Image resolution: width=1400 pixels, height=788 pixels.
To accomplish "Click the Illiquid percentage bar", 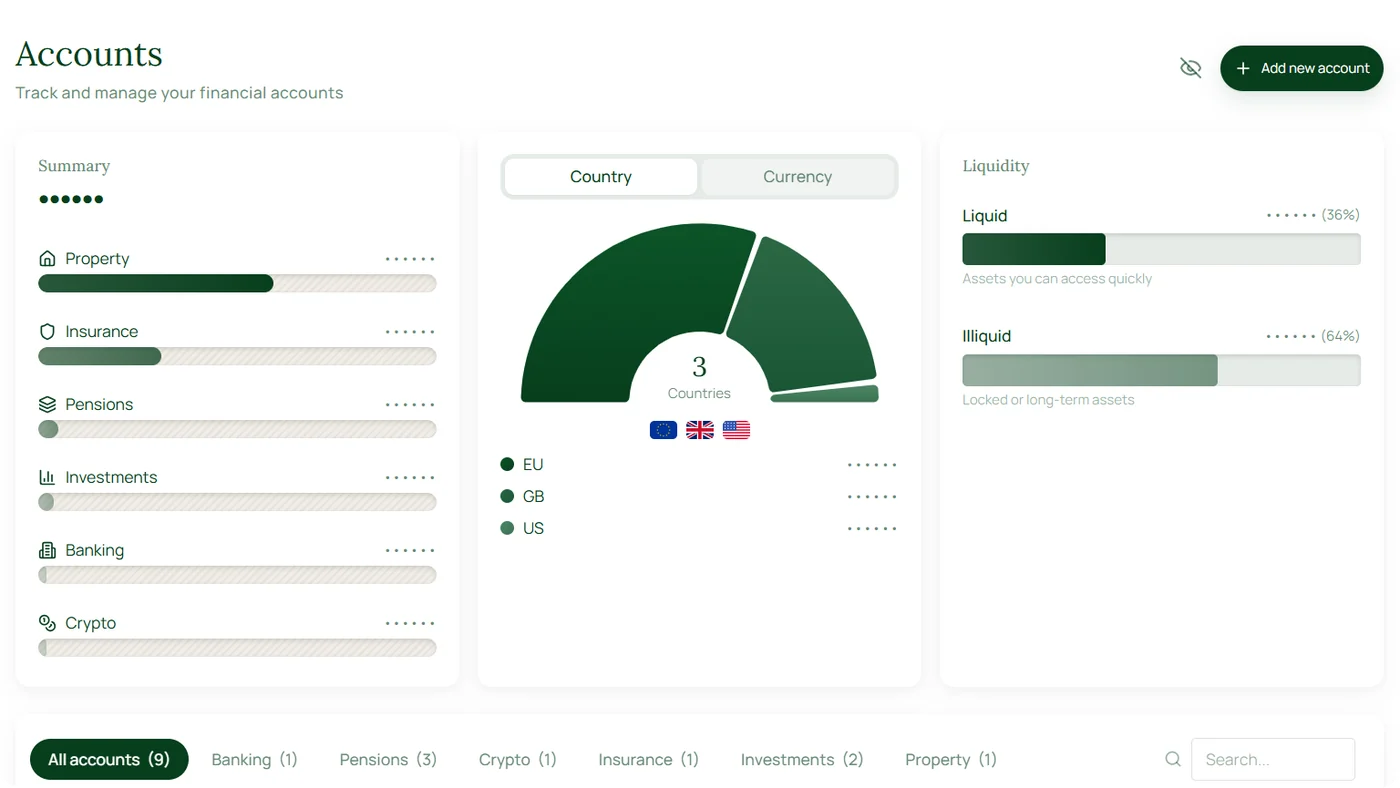I will (1161, 370).
